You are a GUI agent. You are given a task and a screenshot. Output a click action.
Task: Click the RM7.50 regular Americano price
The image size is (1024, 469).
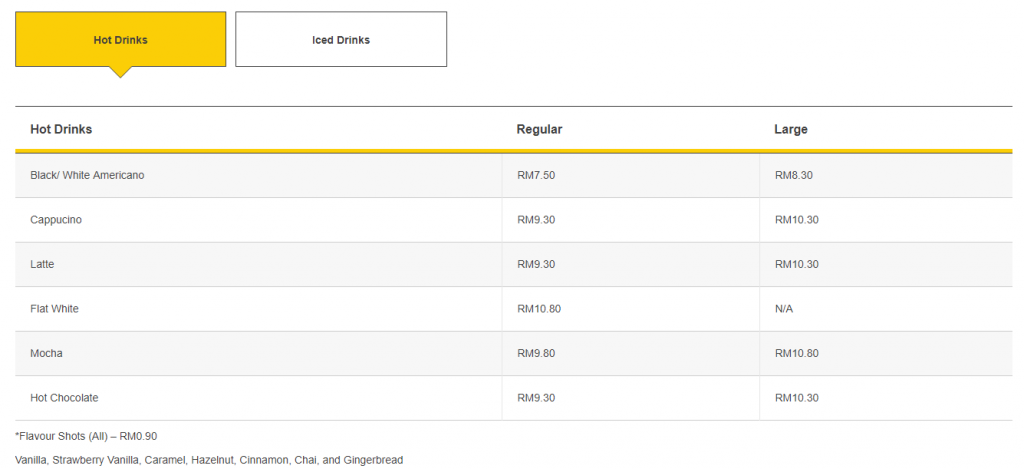tap(535, 175)
